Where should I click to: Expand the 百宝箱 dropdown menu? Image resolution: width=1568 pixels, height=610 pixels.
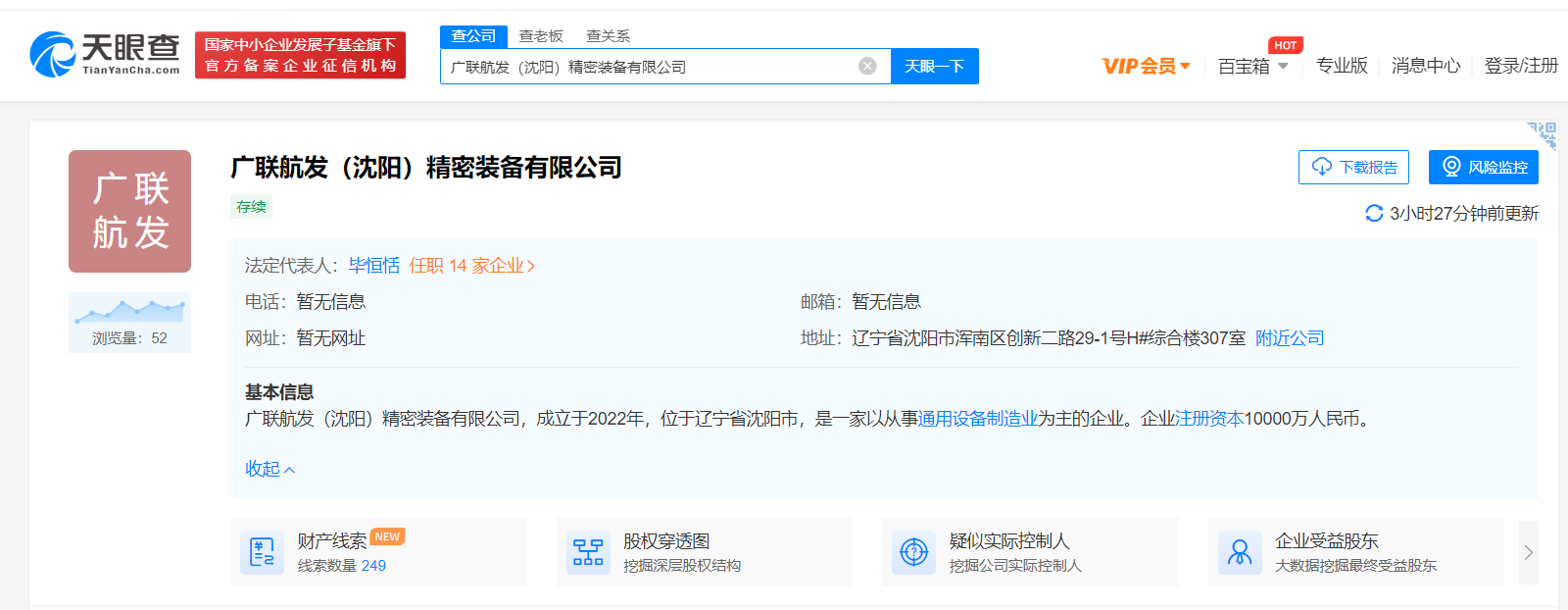point(1253,66)
